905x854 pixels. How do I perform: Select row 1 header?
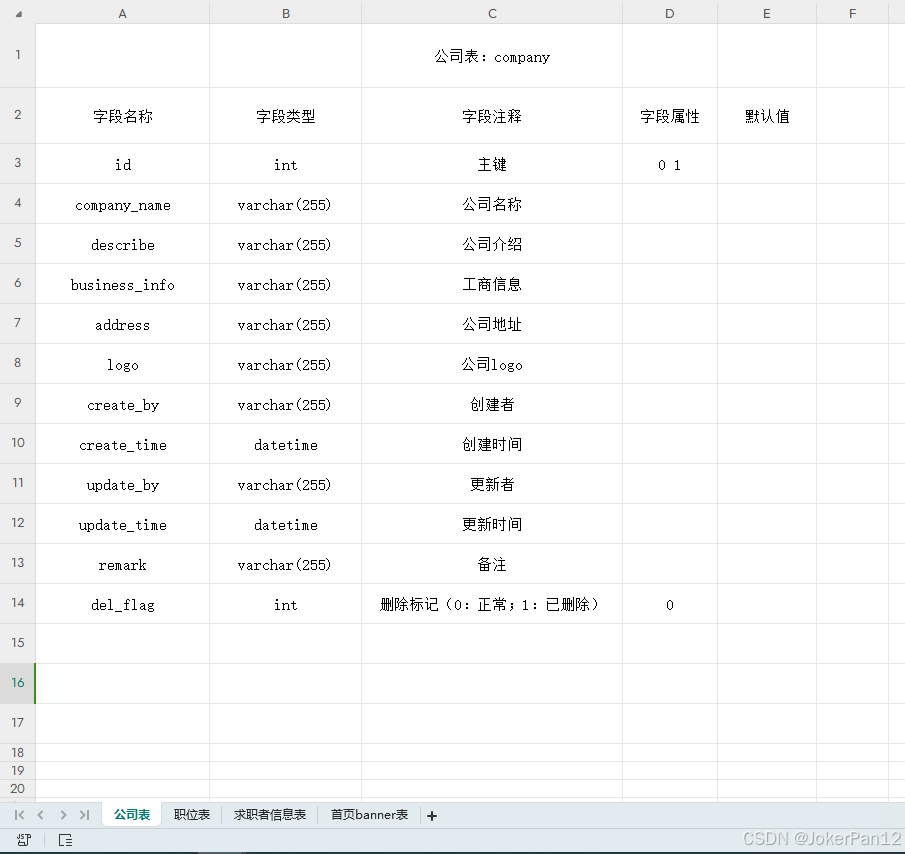click(x=18, y=55)
